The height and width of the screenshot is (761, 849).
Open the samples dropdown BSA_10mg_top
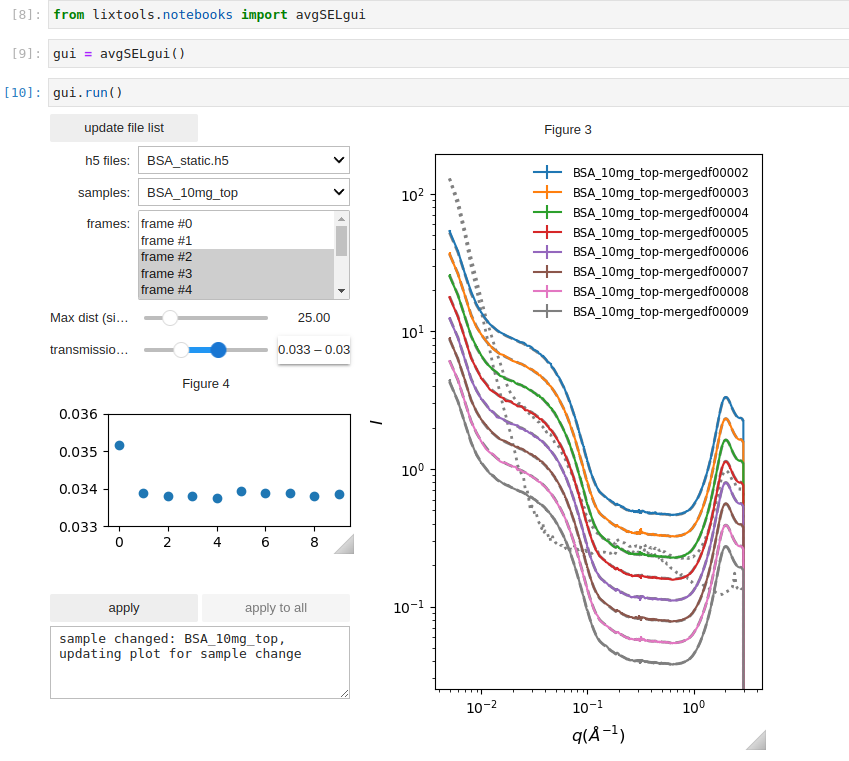pyautogui.click(x=244, y=192)
